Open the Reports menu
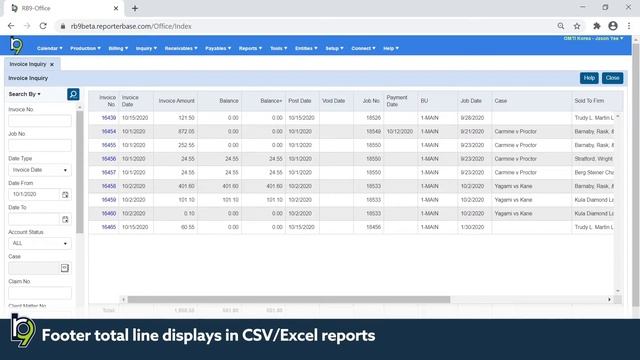The width and height of the screenshot is (640, 360). [250, 48]
